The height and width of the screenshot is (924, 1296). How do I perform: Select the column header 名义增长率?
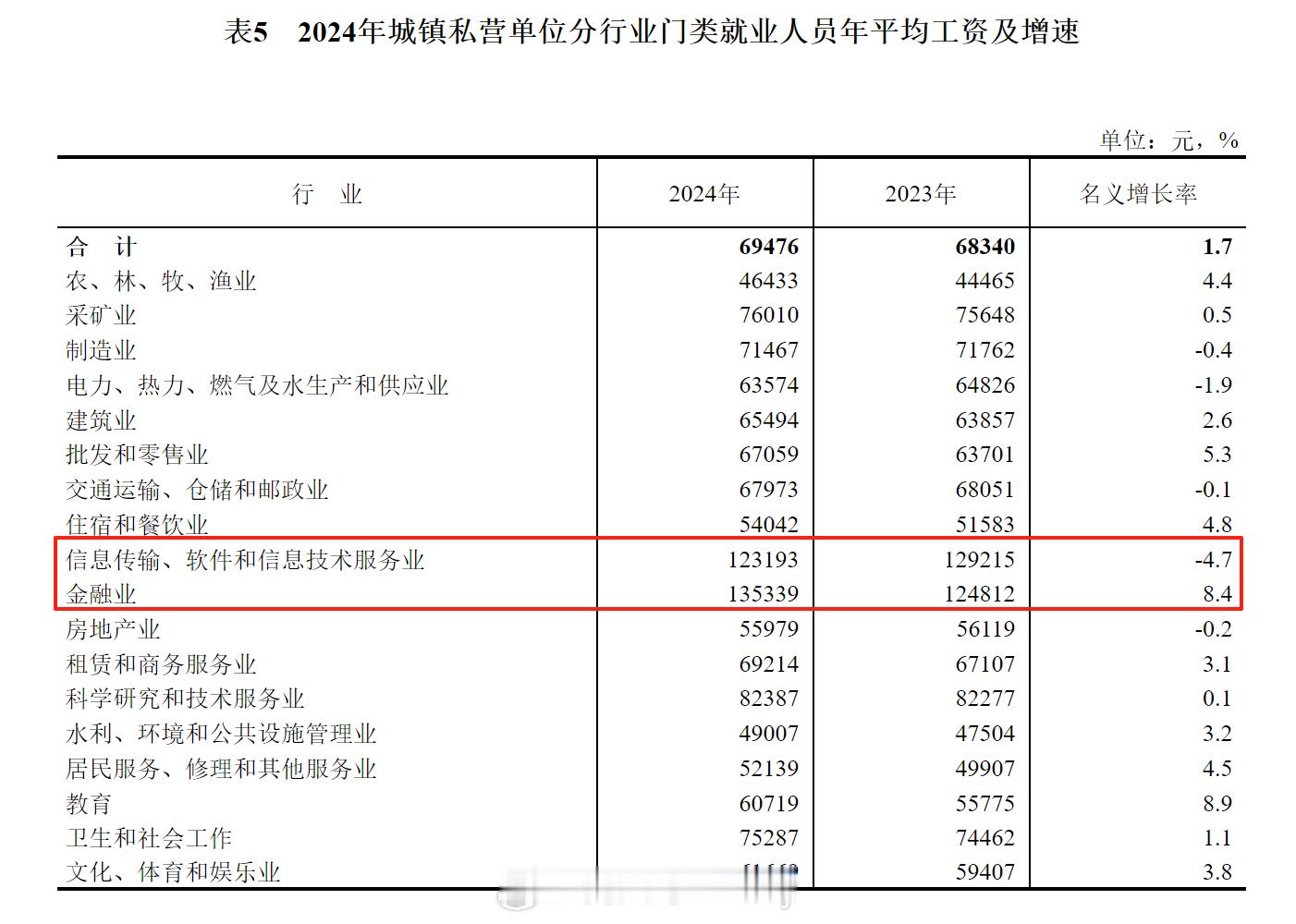coord(1138,194)
